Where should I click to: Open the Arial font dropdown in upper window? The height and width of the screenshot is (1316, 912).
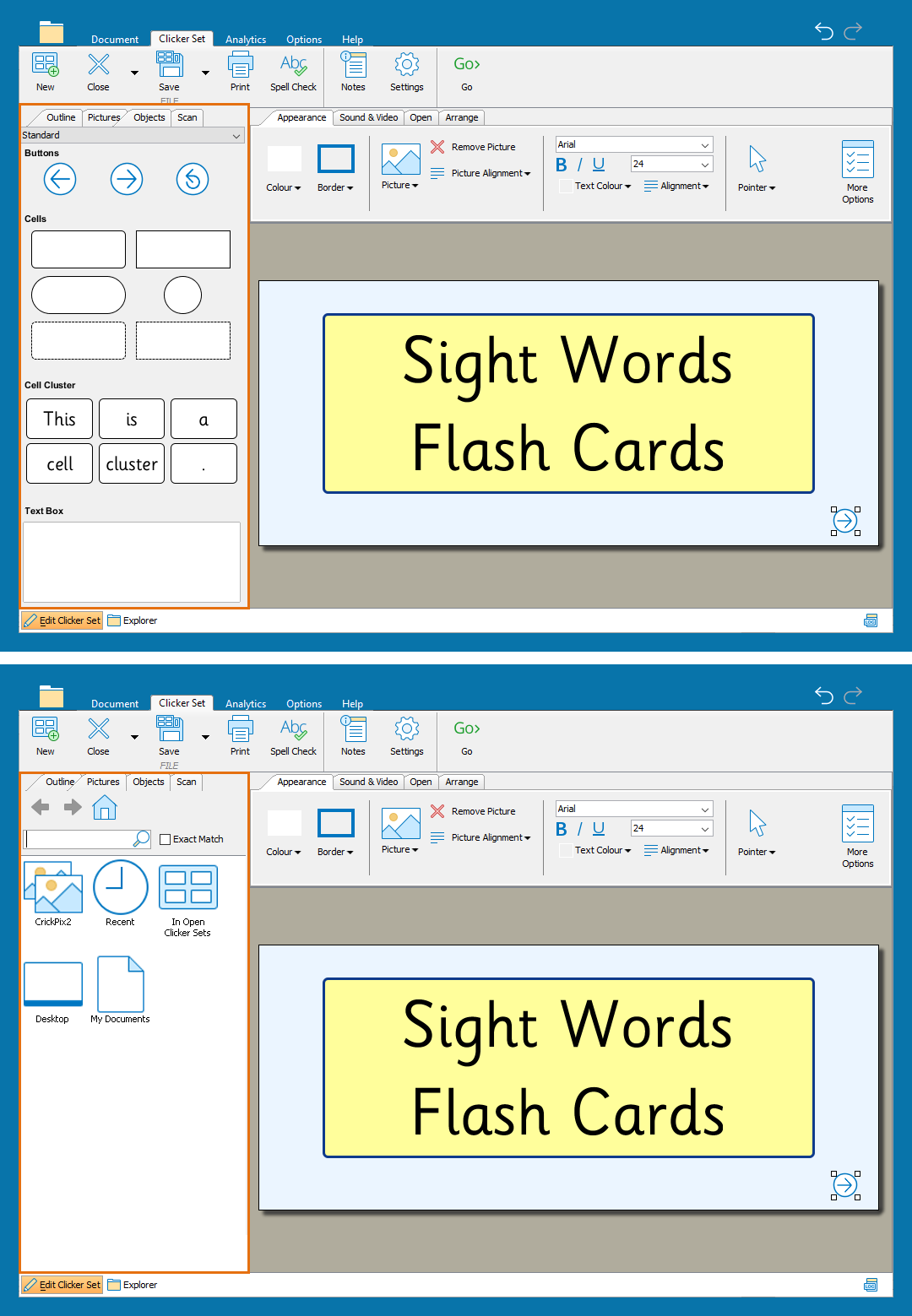[x=704, y=145]
